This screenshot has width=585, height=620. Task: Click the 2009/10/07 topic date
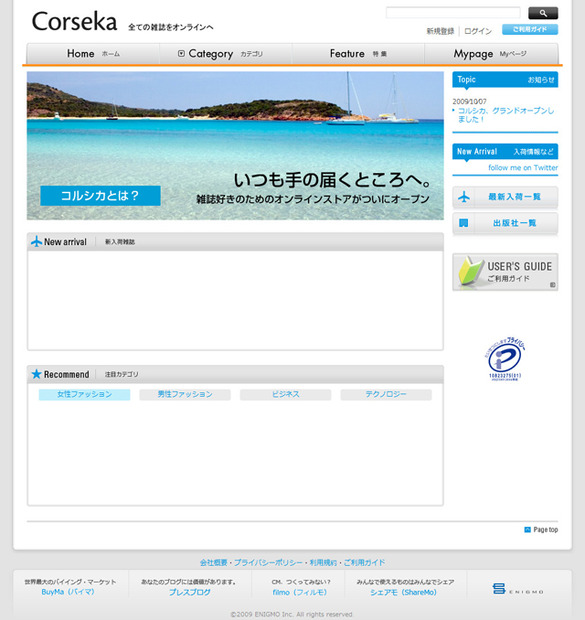click(x=470, y=101)
